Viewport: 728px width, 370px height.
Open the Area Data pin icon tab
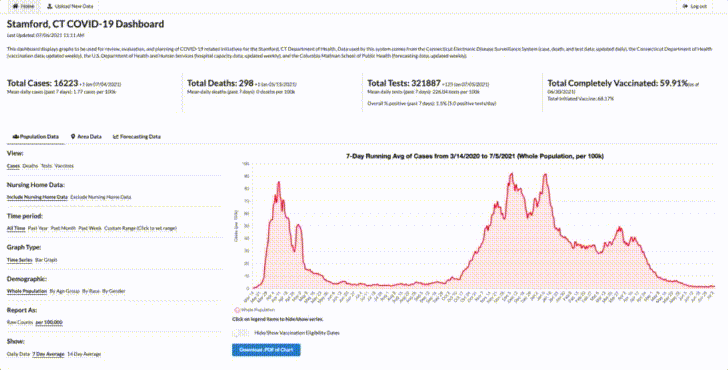73,137
